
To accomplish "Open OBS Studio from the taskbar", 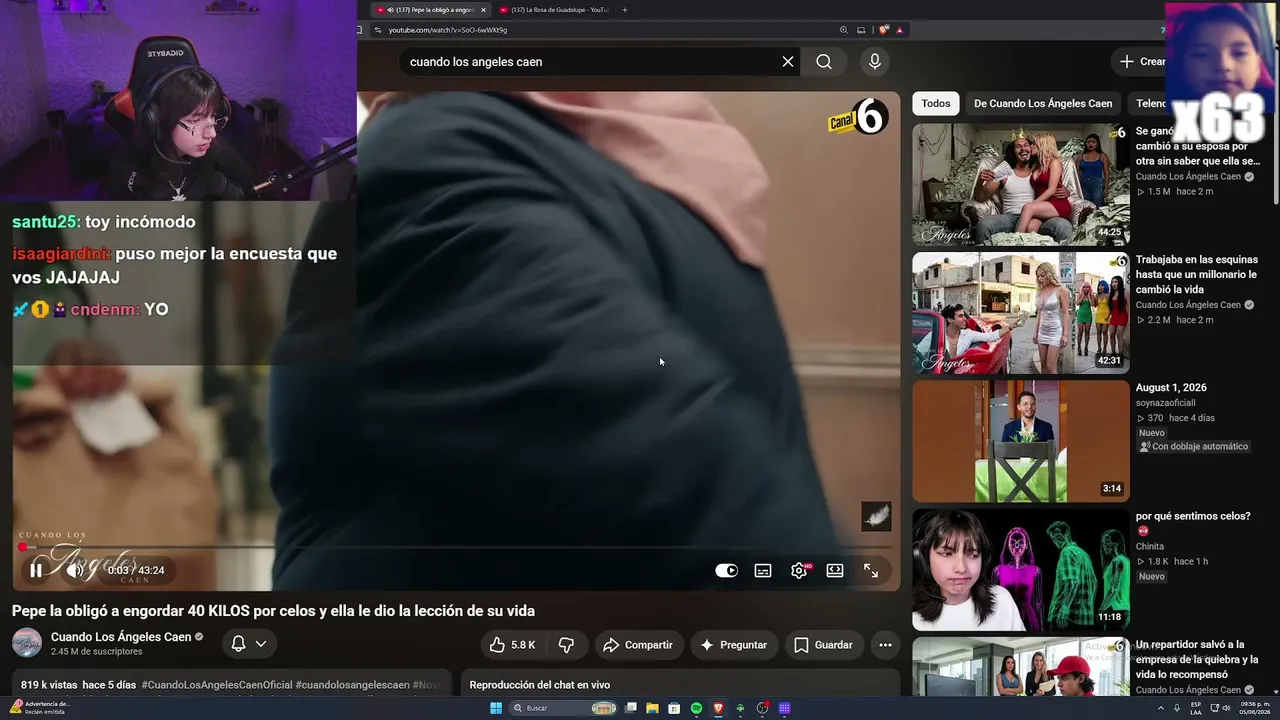I will (x=763, y=708).
